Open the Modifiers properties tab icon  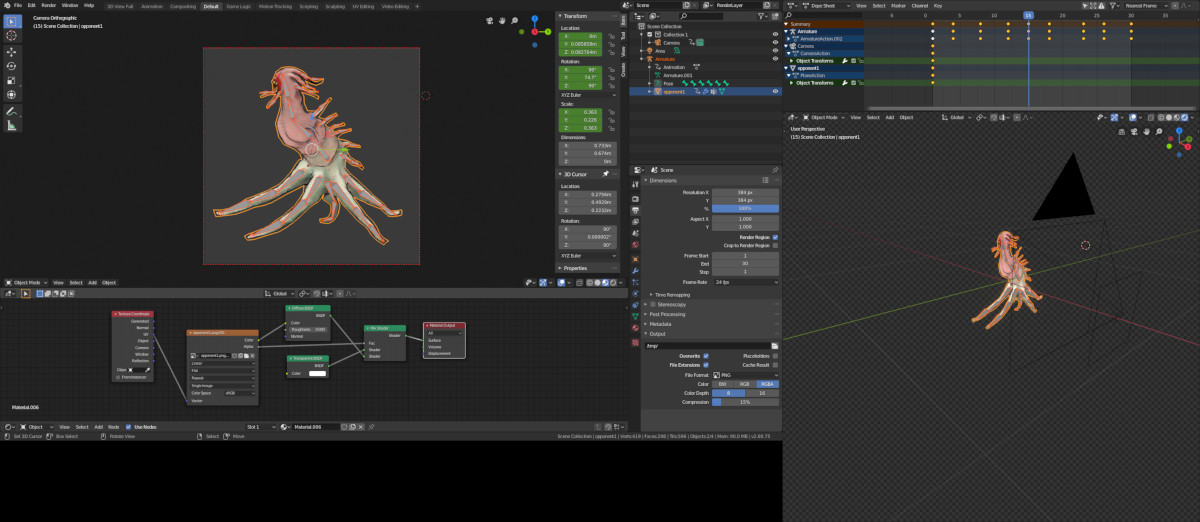click(636, 270)
